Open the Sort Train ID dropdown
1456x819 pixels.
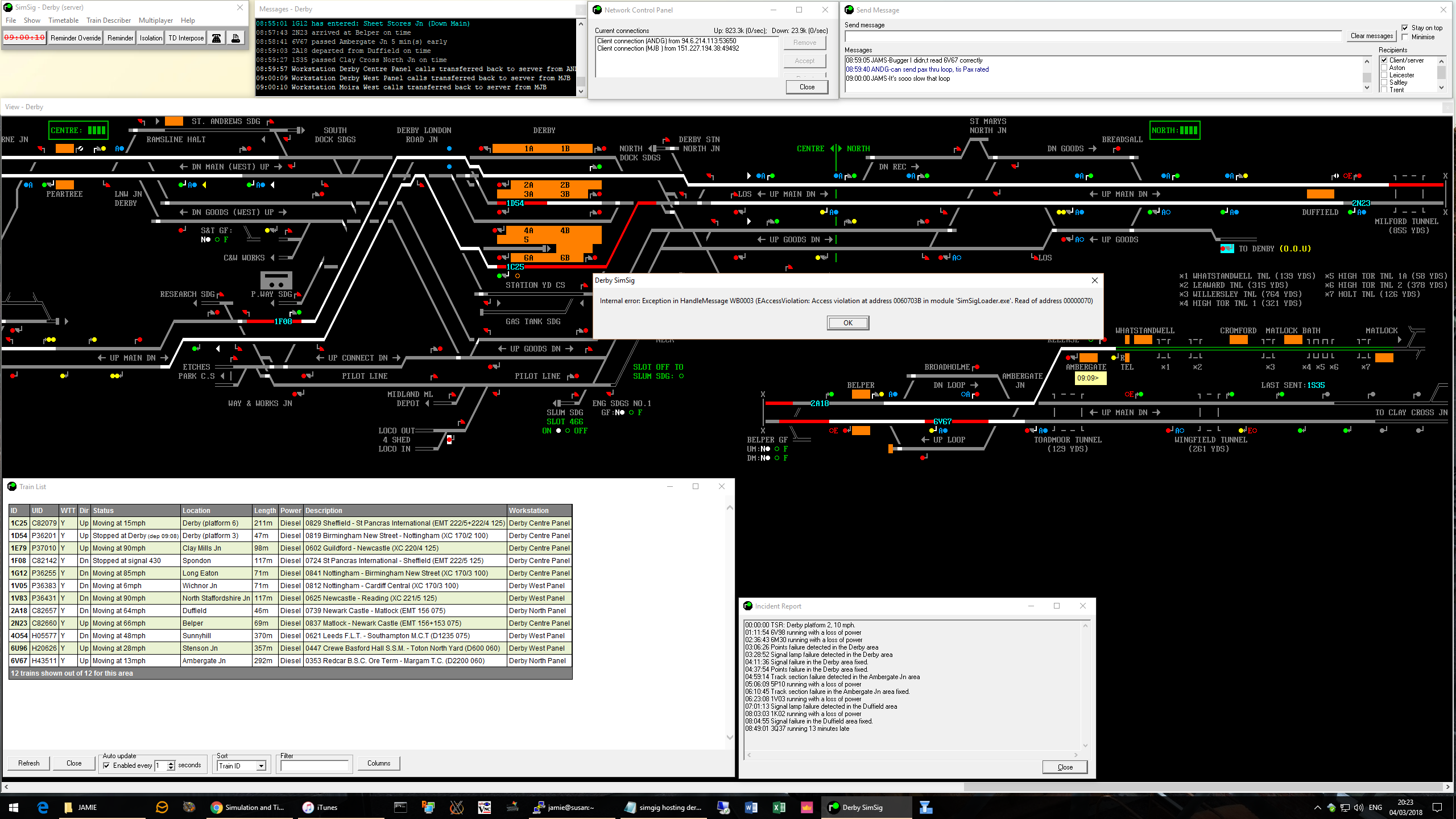[261, 766]
